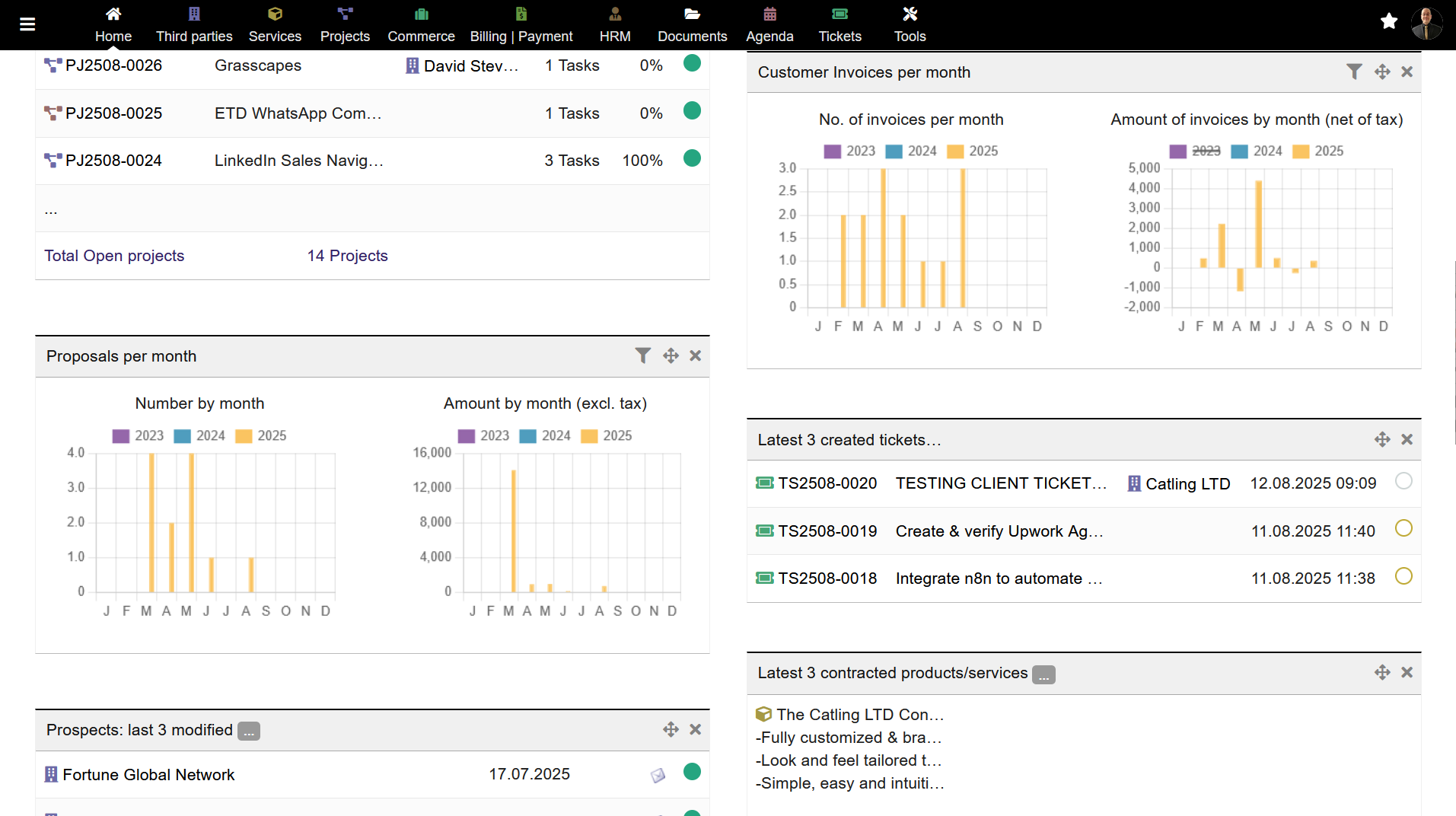Viewport: 1456px width, 816px height.
Task: Open project PJ2508-0024 link
Action: 113,161
